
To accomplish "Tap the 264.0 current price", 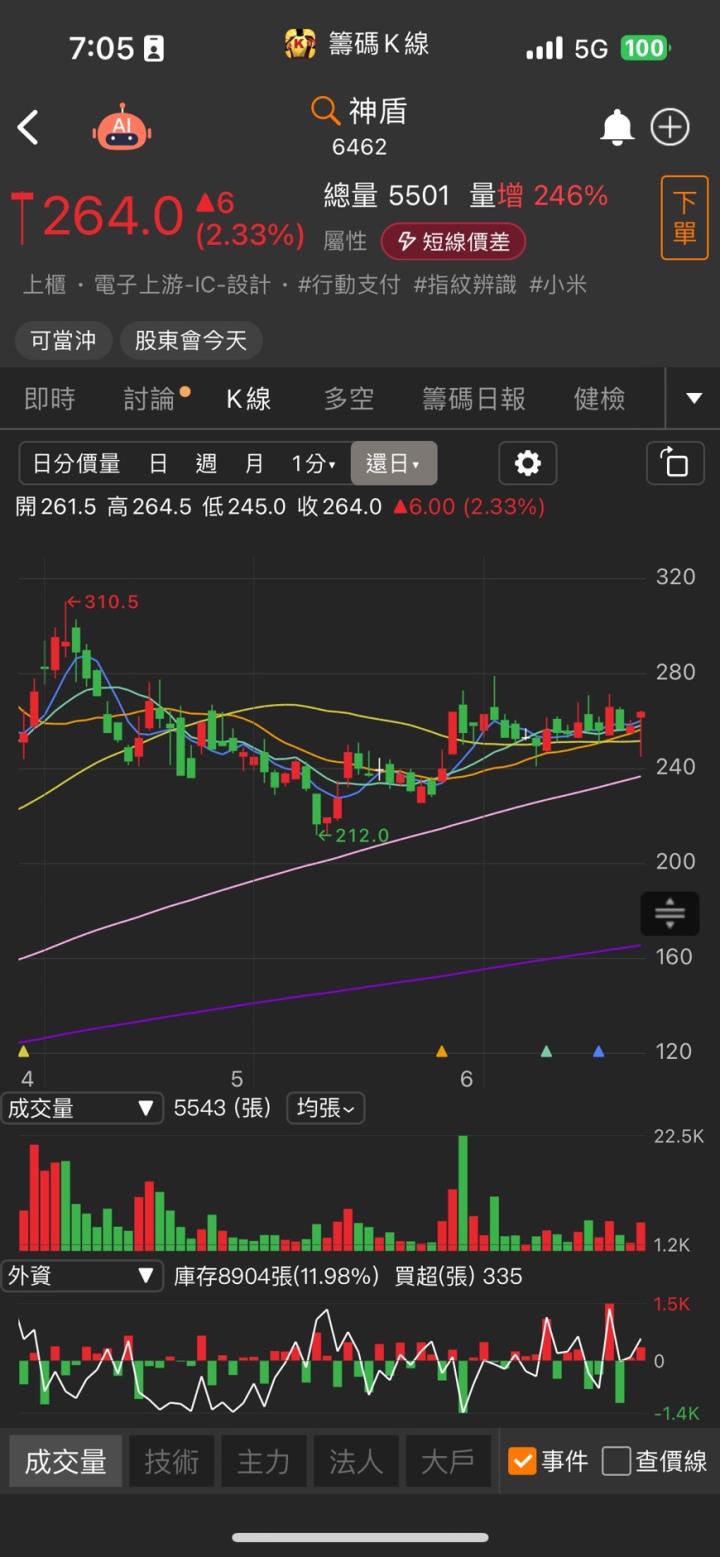I will click(x=112, y=215).
